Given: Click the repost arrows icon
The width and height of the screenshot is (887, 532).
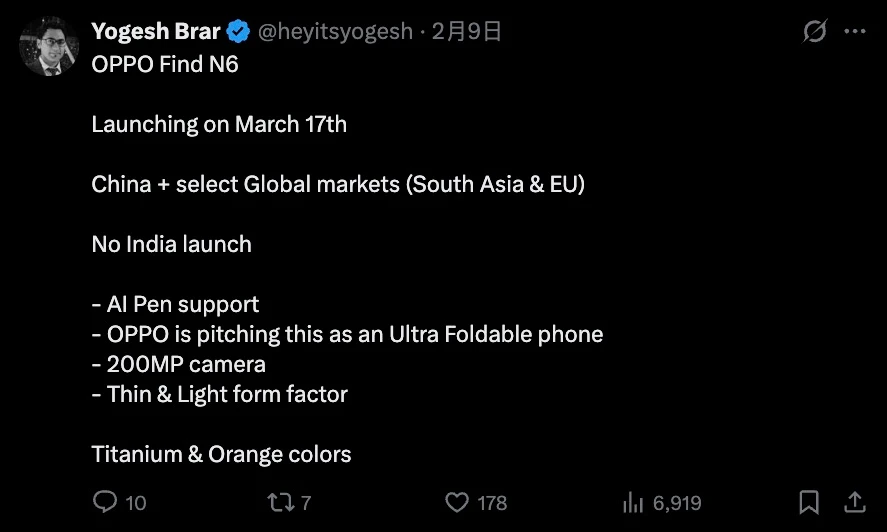Looking at the screenshot, I should 281,502.
